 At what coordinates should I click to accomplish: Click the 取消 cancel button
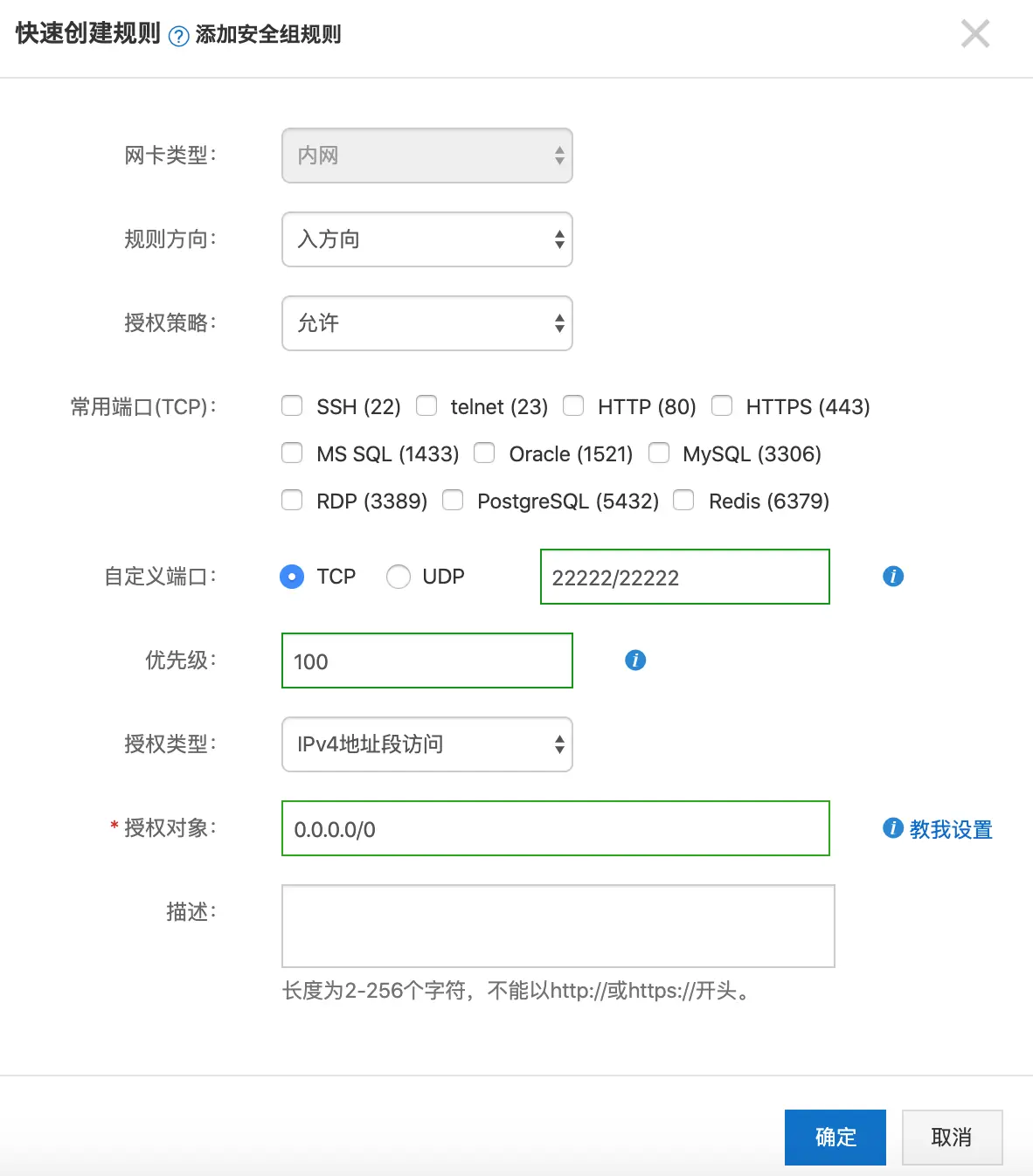(x=953, y=1138)
